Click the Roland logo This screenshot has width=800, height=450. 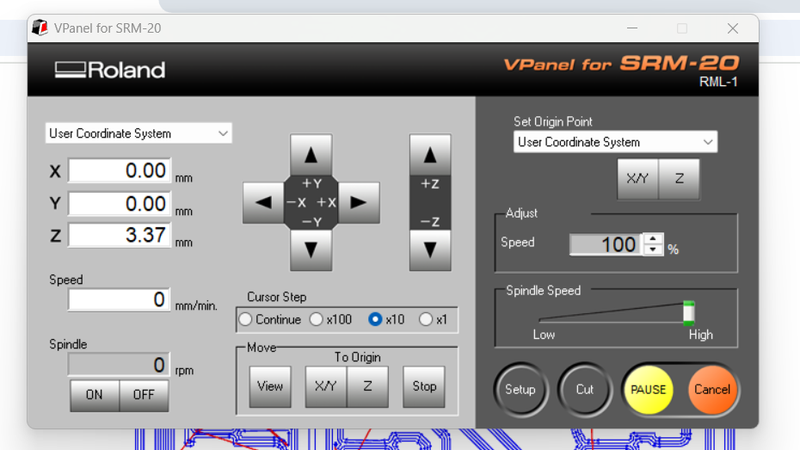coord(110,70)
